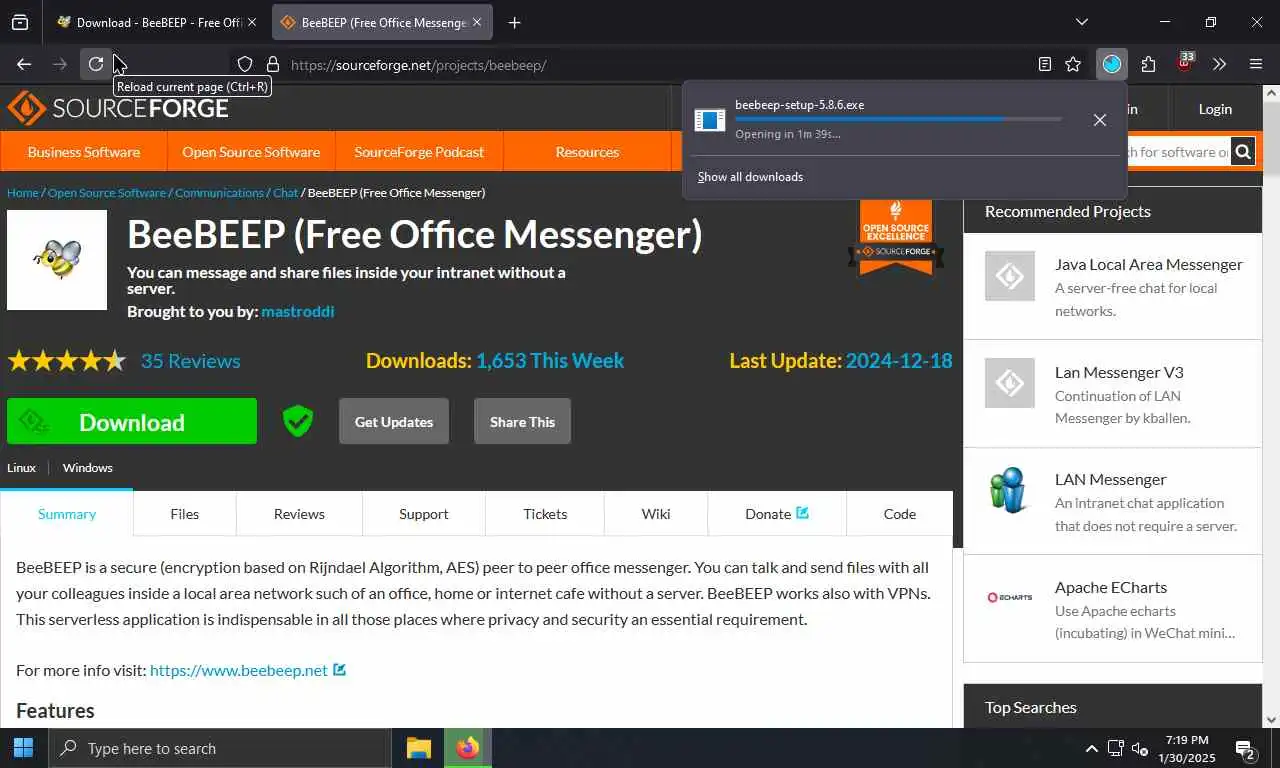Open the Files tab
The height and width of the screenshot is (768, 1280).
(184, 514)
